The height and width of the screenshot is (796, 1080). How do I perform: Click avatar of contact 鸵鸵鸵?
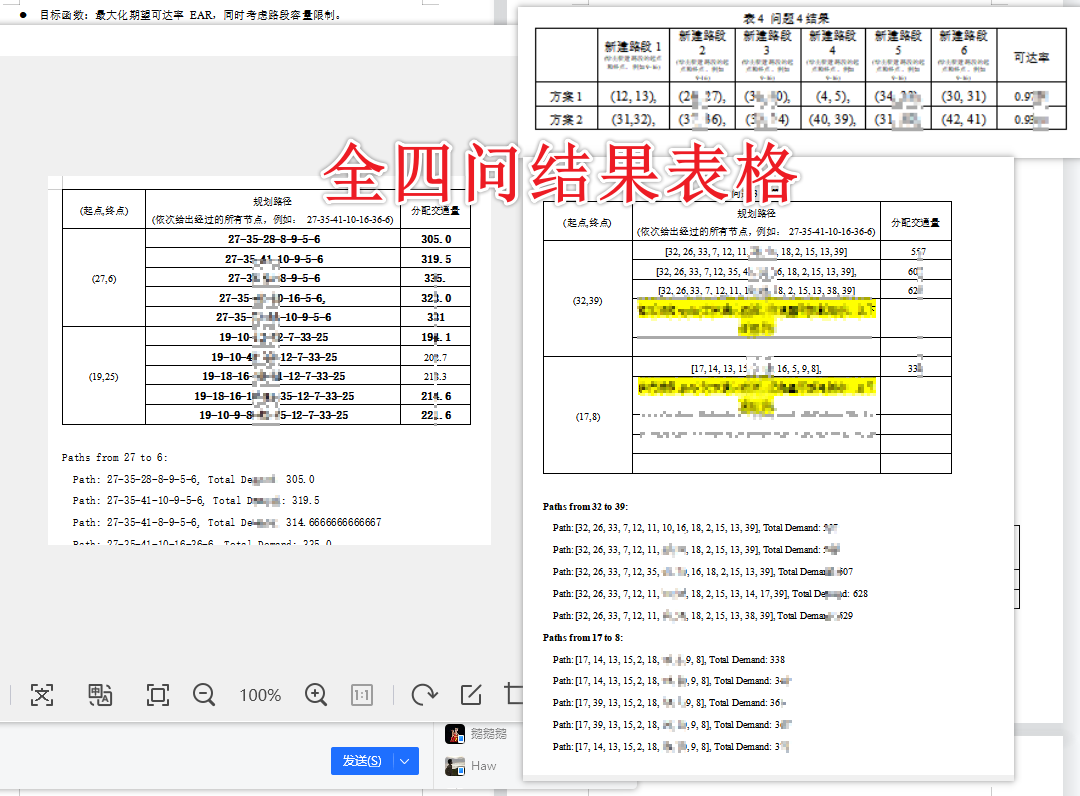[455, 734]
